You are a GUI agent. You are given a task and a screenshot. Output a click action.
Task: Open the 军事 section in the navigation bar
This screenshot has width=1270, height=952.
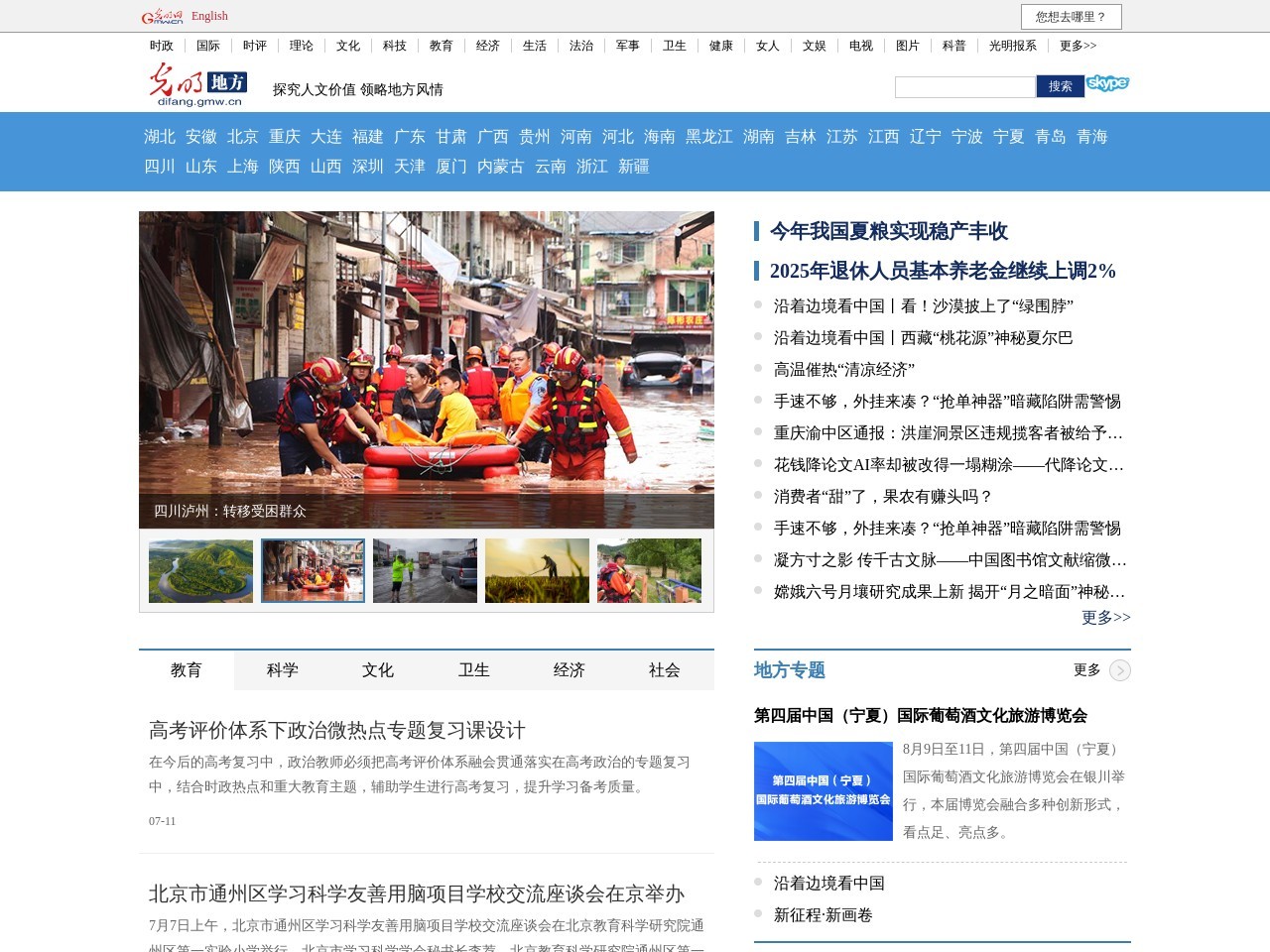627,46
